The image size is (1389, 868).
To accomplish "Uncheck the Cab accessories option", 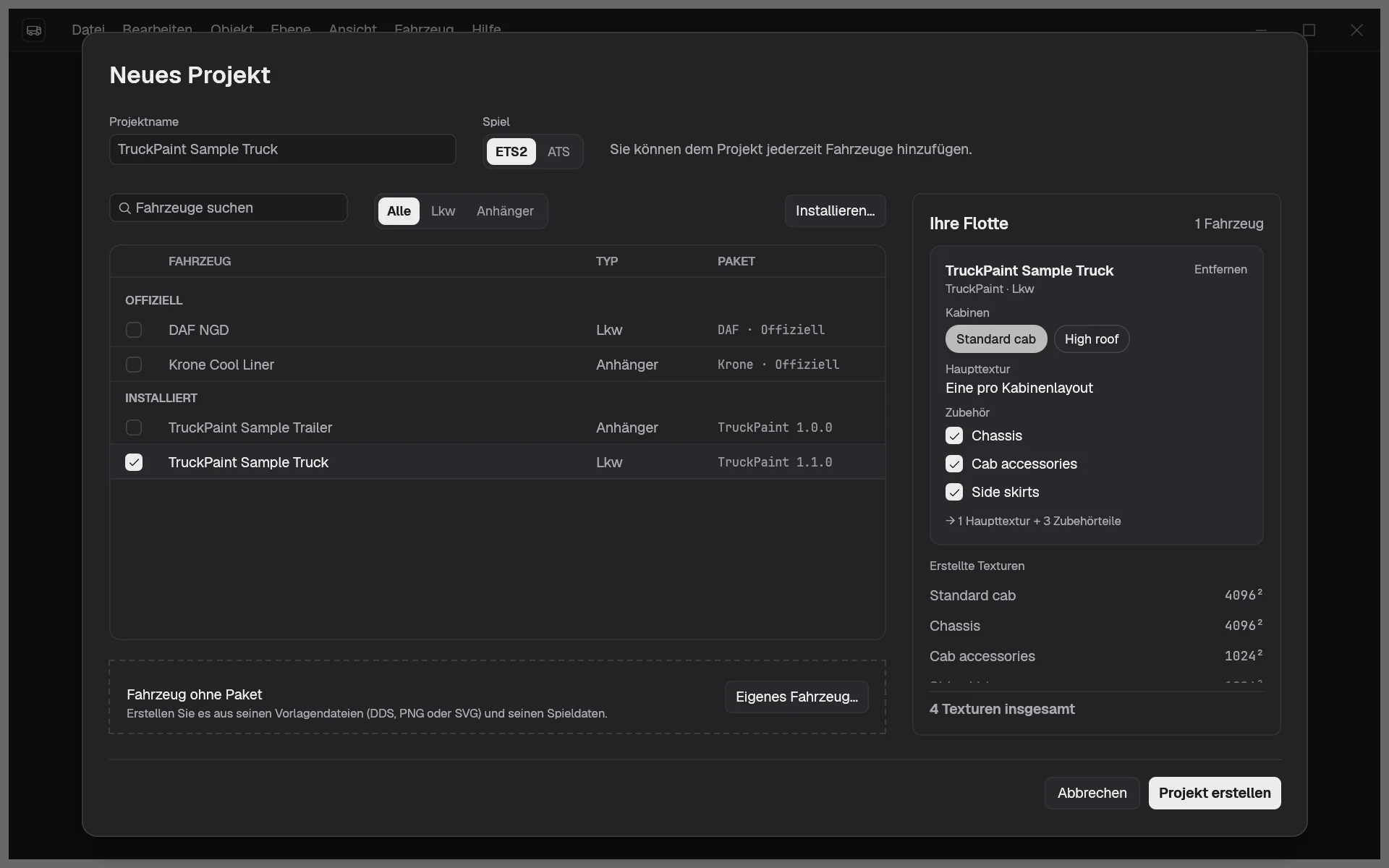I will 954,464.
